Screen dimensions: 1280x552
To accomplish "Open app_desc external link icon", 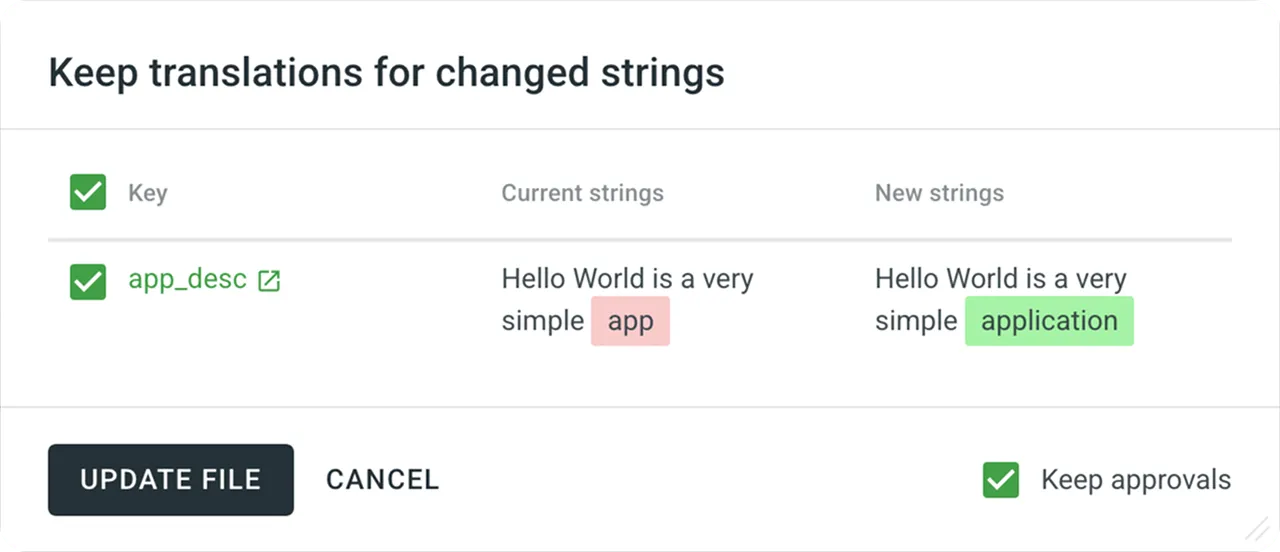I will tap(269, 281).
